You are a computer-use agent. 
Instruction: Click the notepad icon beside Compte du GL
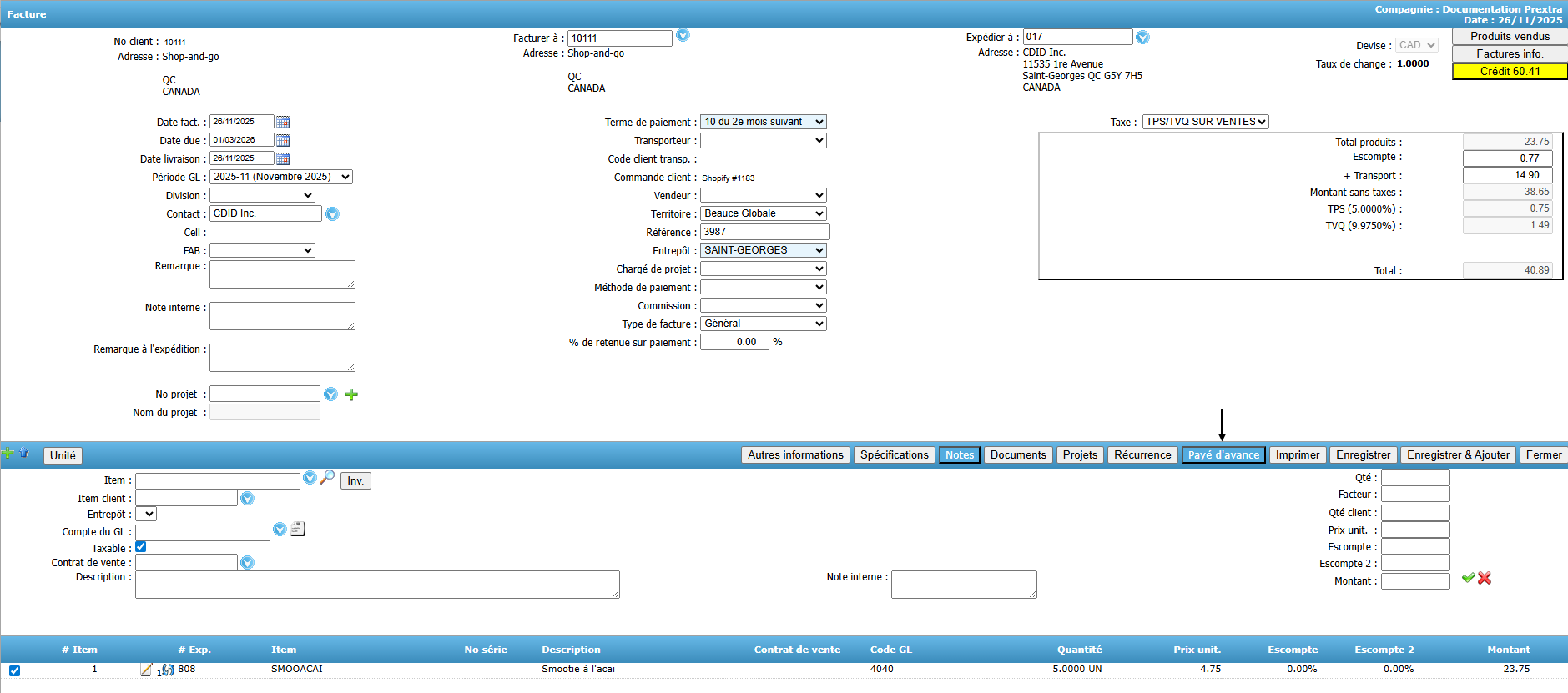(x=298, y=529)
